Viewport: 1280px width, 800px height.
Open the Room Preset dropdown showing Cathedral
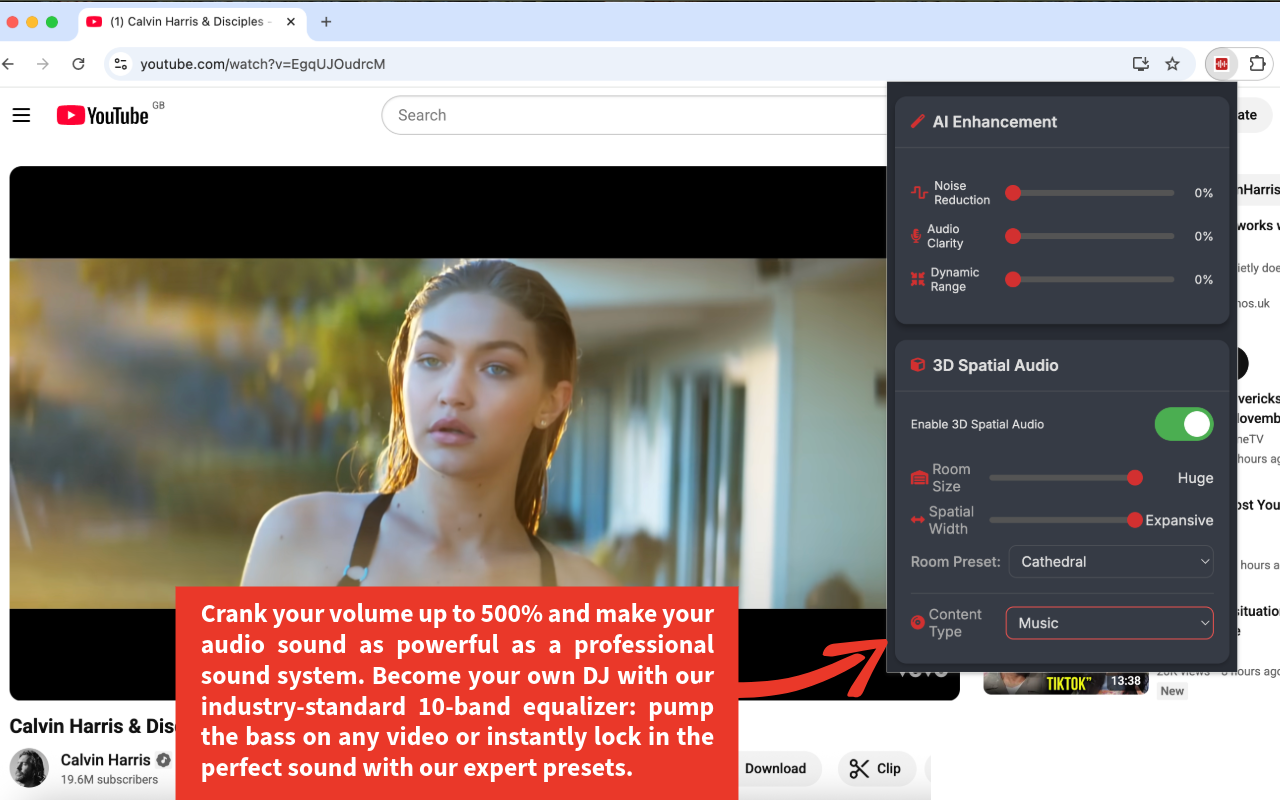[1110, 561]
